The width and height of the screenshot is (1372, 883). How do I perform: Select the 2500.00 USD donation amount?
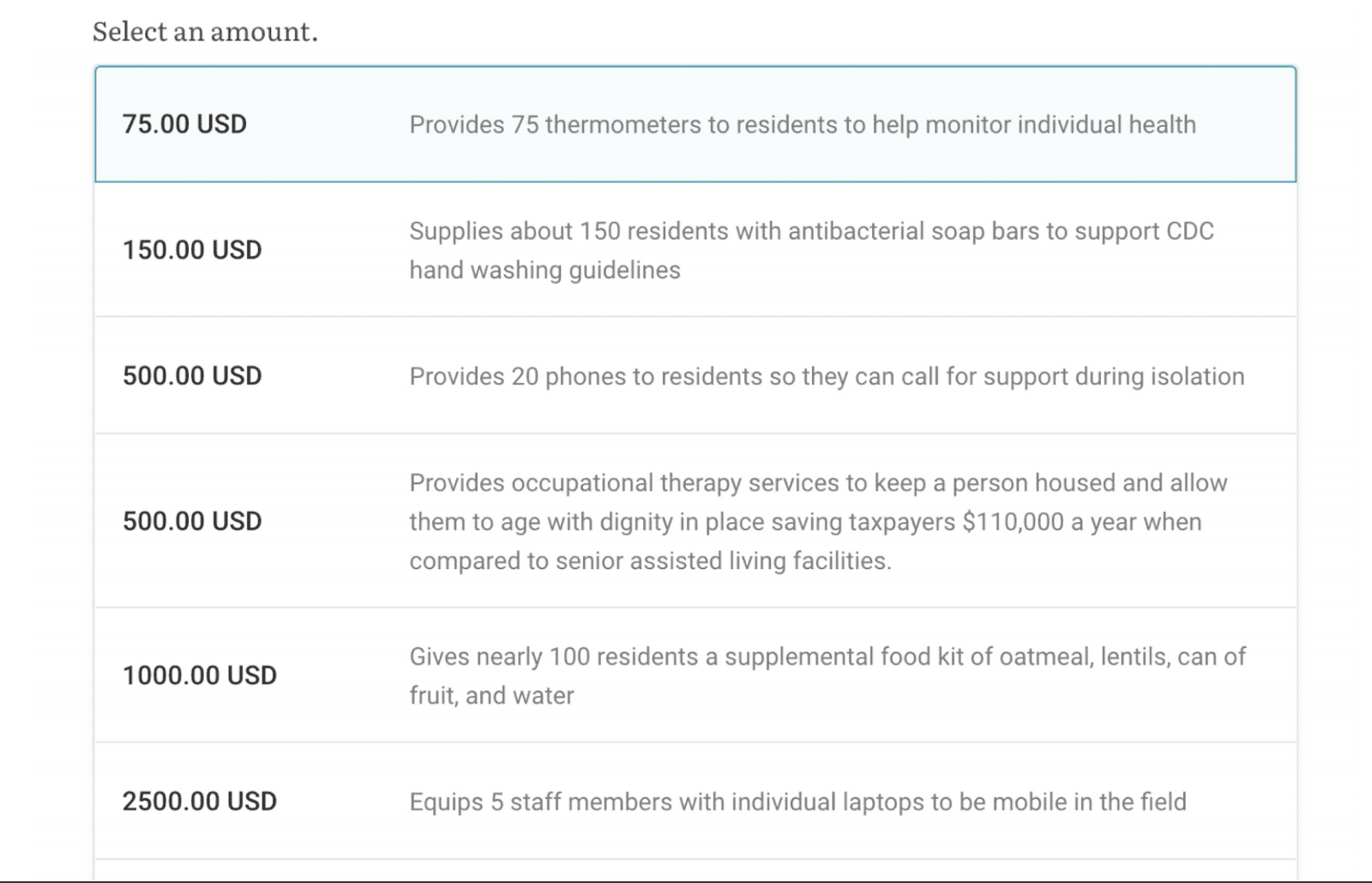tap(199, 802)
